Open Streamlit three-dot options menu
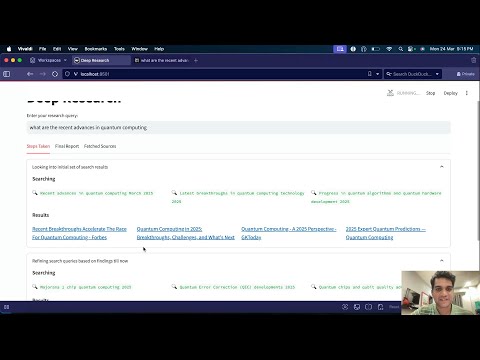 (x=467, y=93)
